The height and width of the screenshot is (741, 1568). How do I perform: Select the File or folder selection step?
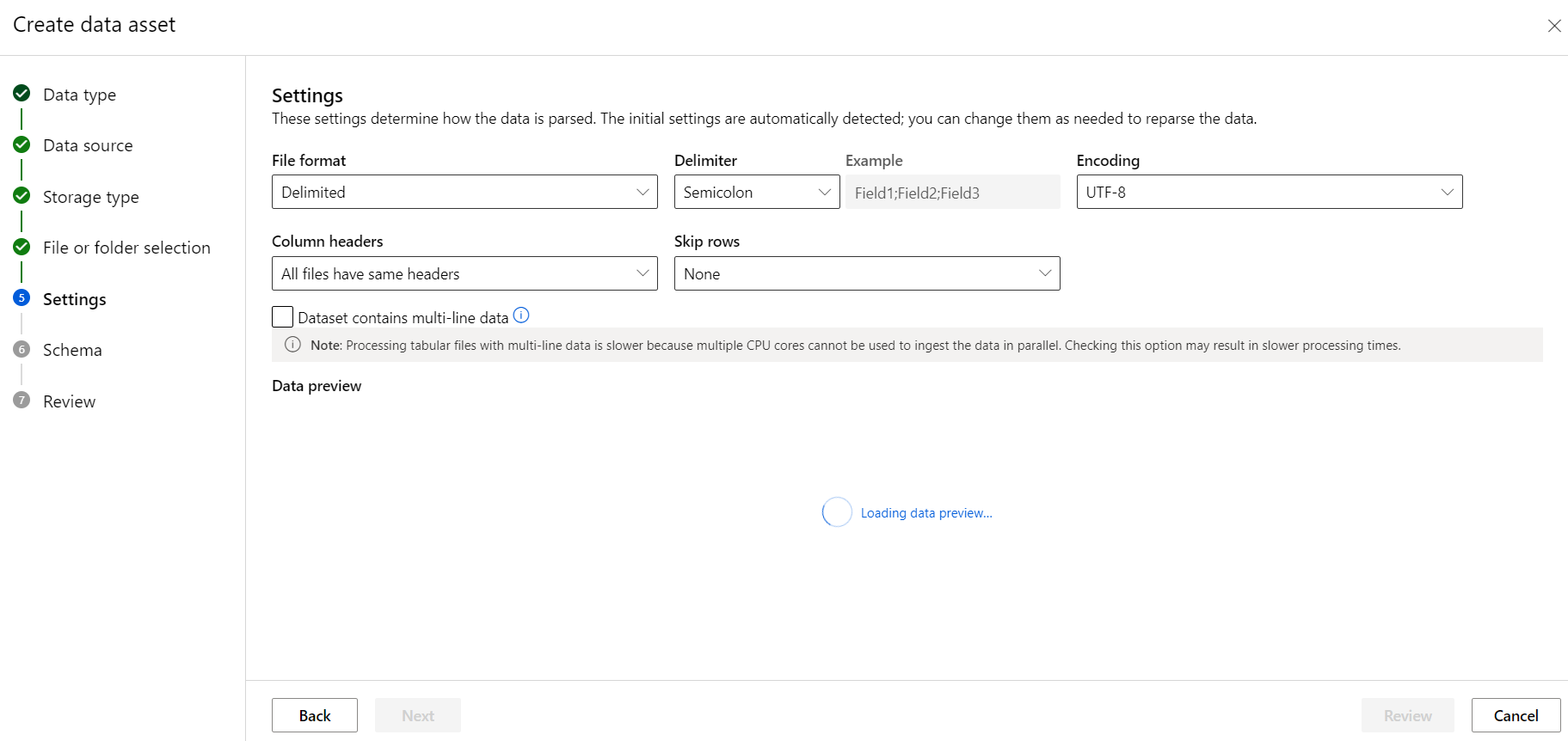[x=126, y=248]
